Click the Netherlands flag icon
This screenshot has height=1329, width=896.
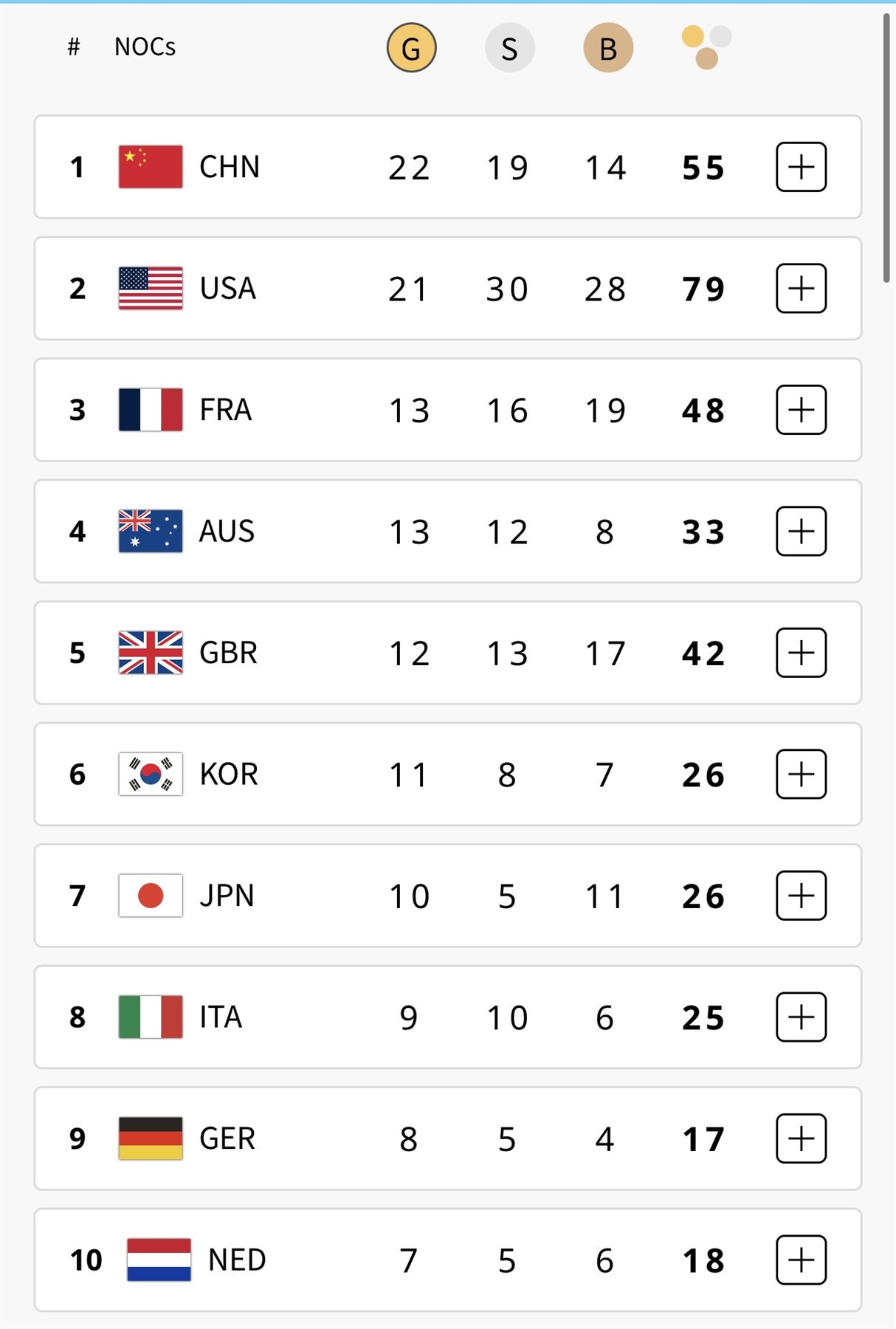pyautogui.click(x=159, y=1260)
